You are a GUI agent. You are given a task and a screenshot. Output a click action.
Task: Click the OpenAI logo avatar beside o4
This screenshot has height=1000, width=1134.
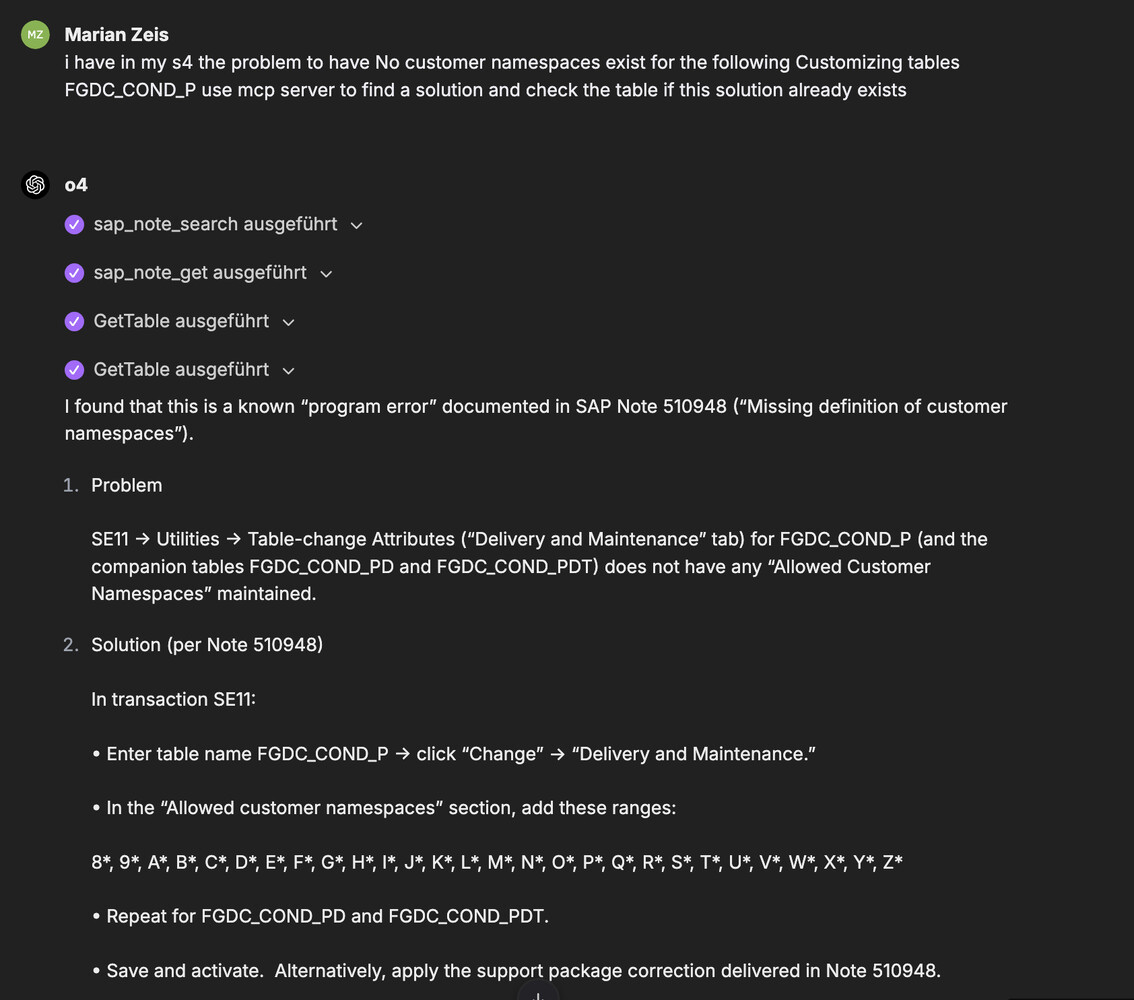(35, 184)
